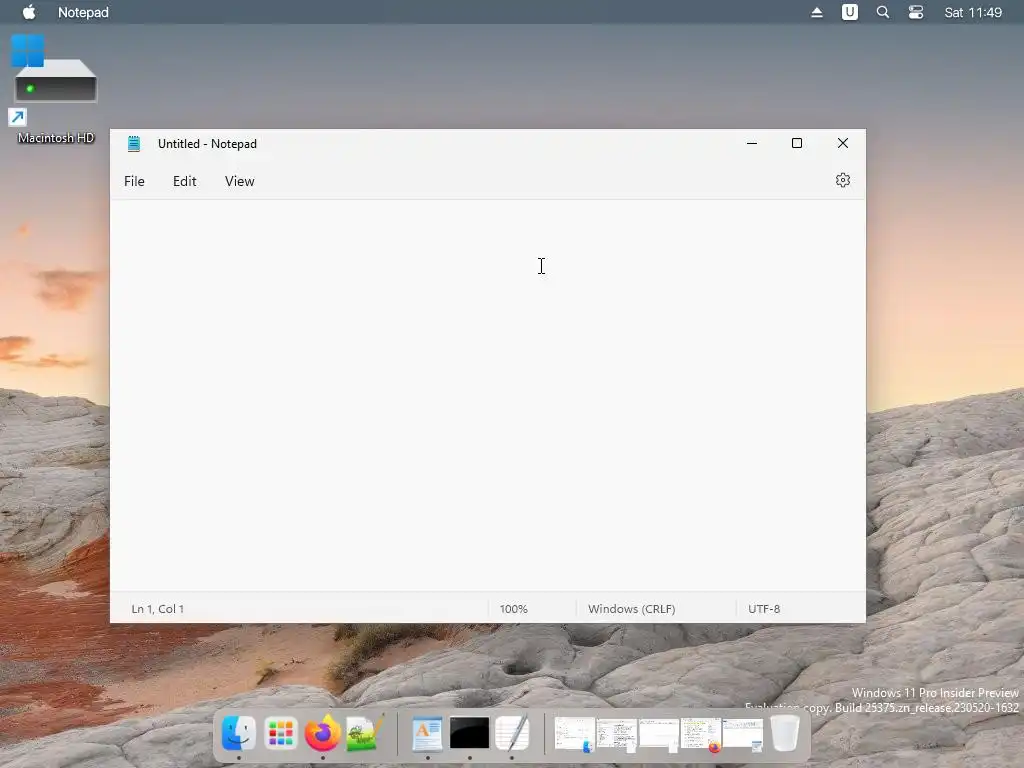The image size is (1024, 768).
Task: Select the minimized window thumbnail with Finder badge
Action: 574,735
